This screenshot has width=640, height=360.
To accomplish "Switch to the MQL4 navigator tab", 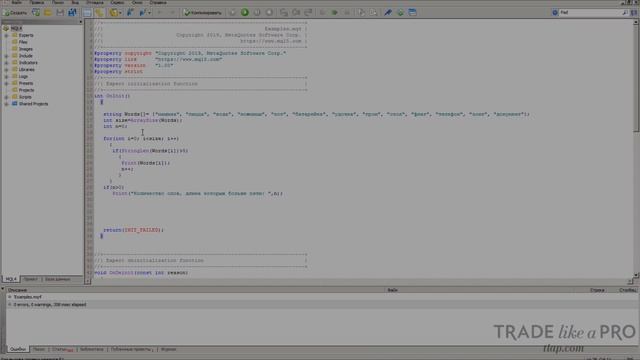I will (11, 279).
